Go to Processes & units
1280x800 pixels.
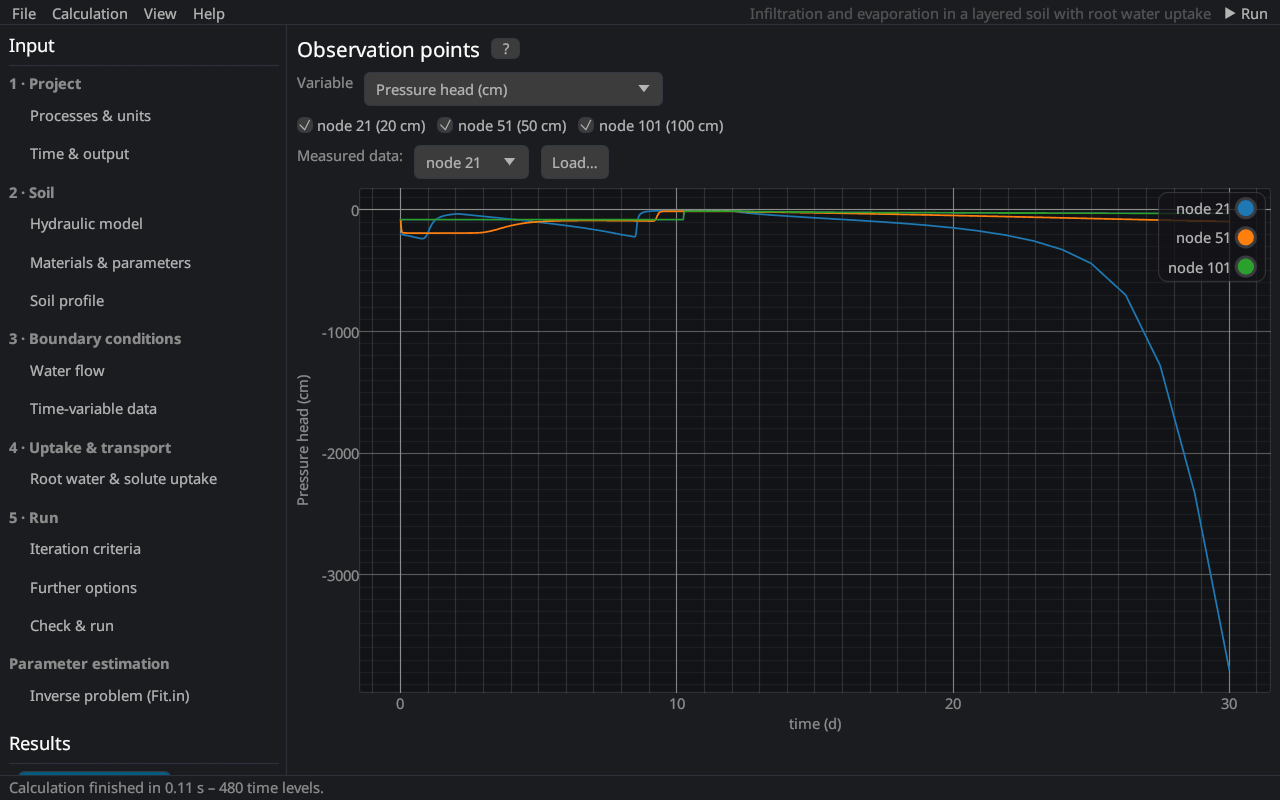click(x=90, y=116)
